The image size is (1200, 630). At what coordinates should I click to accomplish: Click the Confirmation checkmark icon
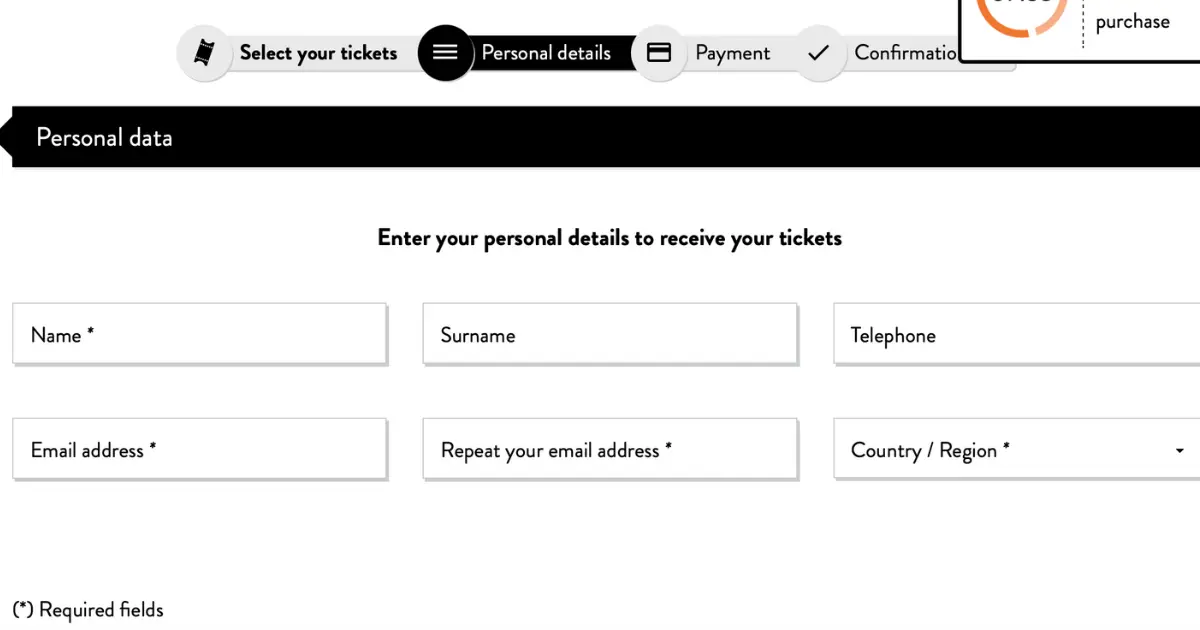tap(819, 53)
